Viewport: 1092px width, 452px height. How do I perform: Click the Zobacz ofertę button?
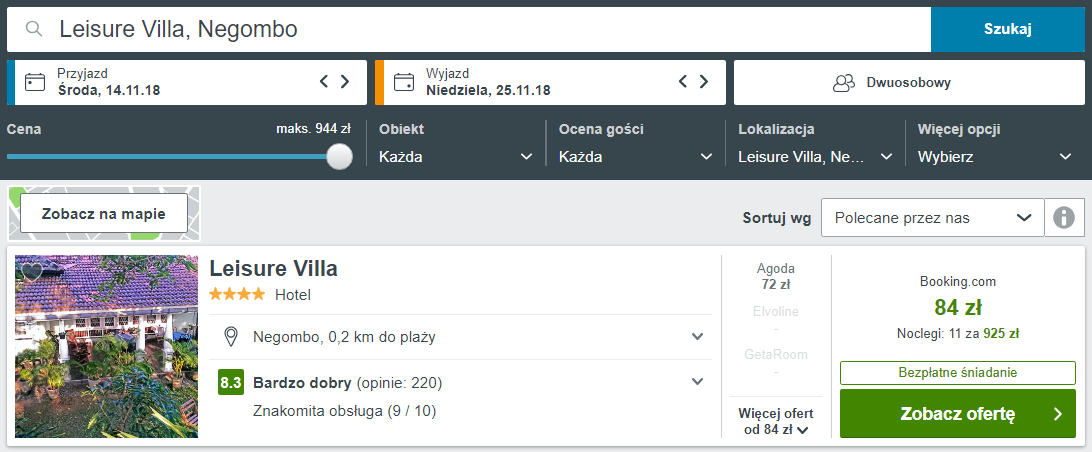coord(958,414)
